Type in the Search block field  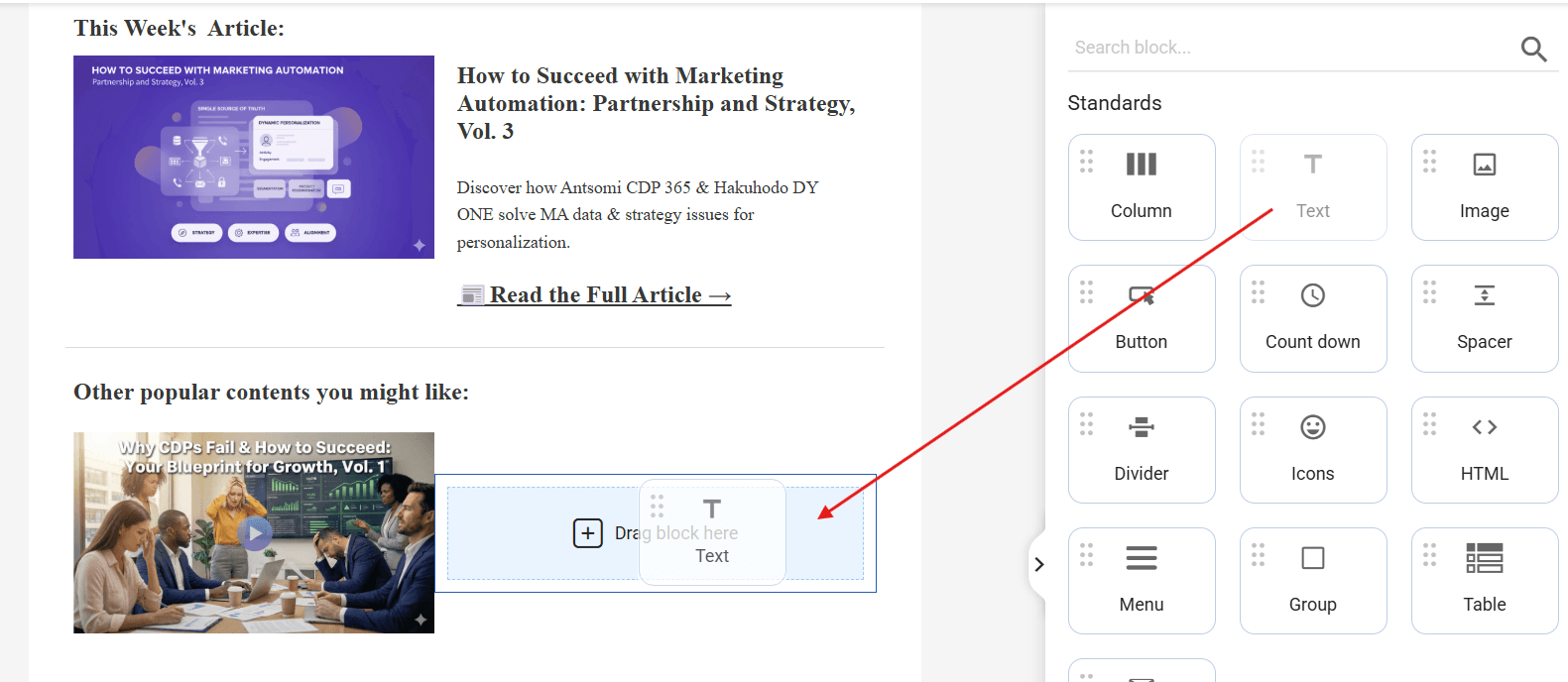pos(1289,48)
